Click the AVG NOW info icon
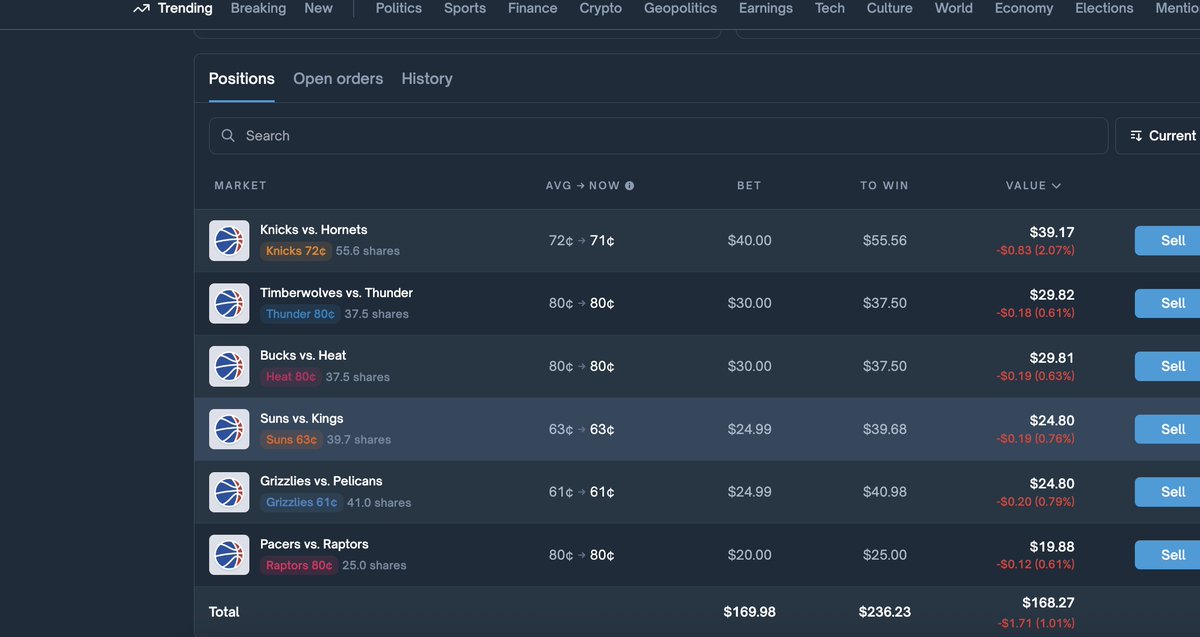The image size is (1200, 637). tap(629, 186)
